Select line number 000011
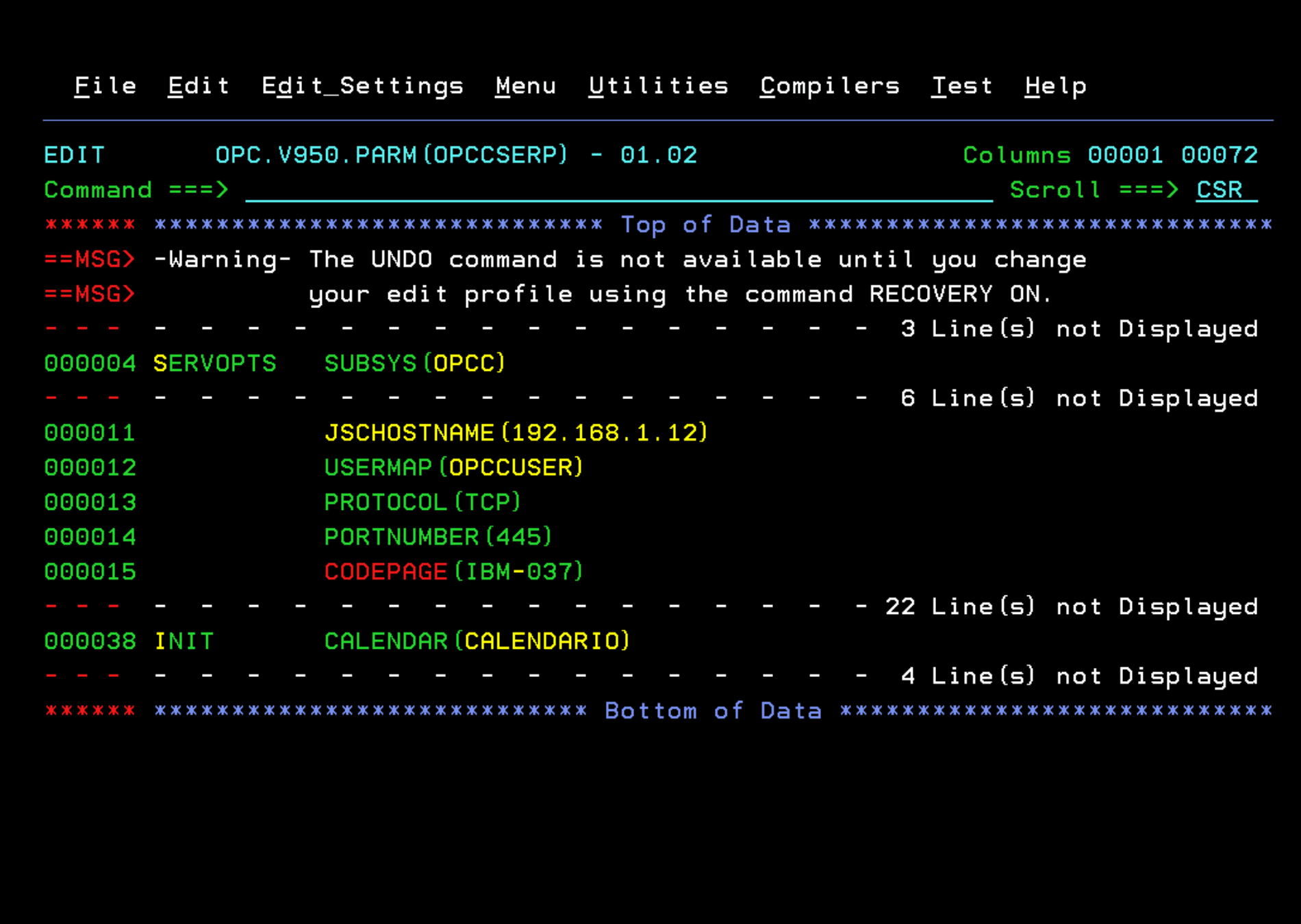The height and width of the screenshot is (924, 1301). (90, 433)
